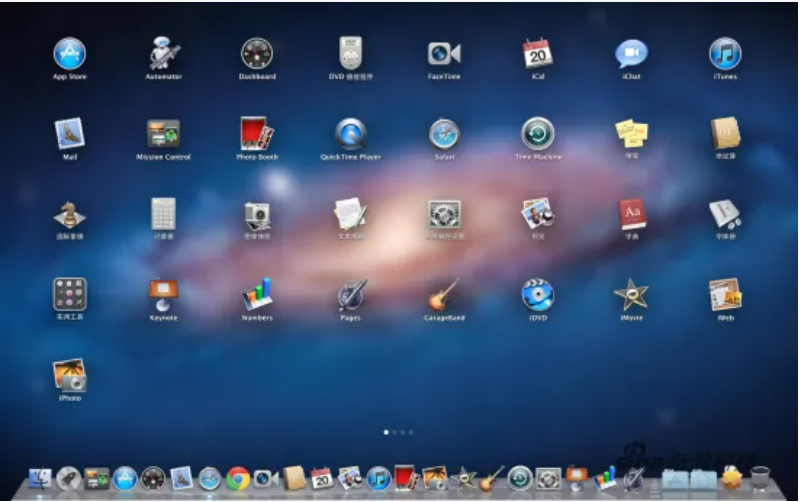Launch GarageBand from Launchpad grid
Viewport: 800px width, 502px height.
pos(441,294)
